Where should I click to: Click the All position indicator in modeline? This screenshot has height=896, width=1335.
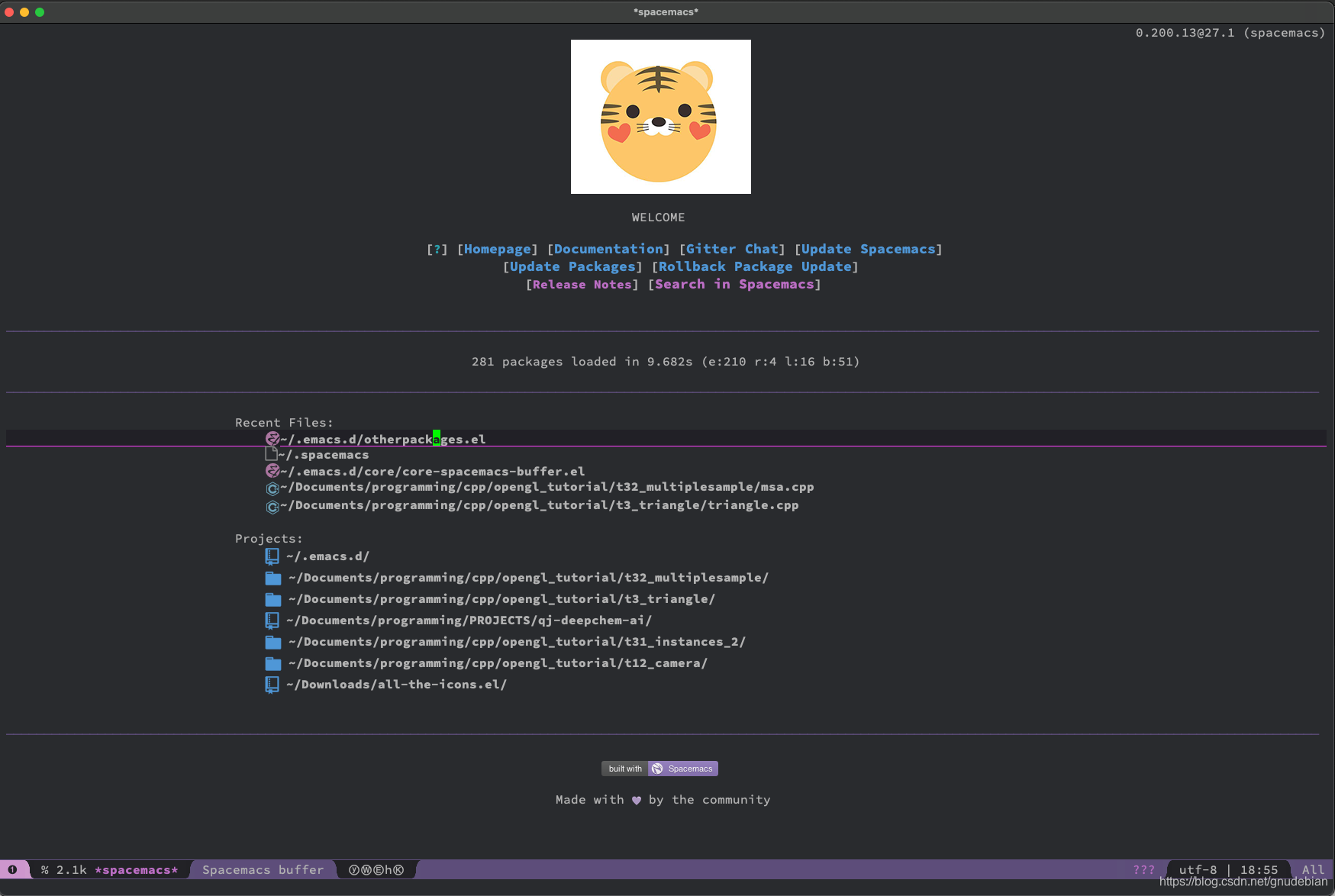(1313, 870)
